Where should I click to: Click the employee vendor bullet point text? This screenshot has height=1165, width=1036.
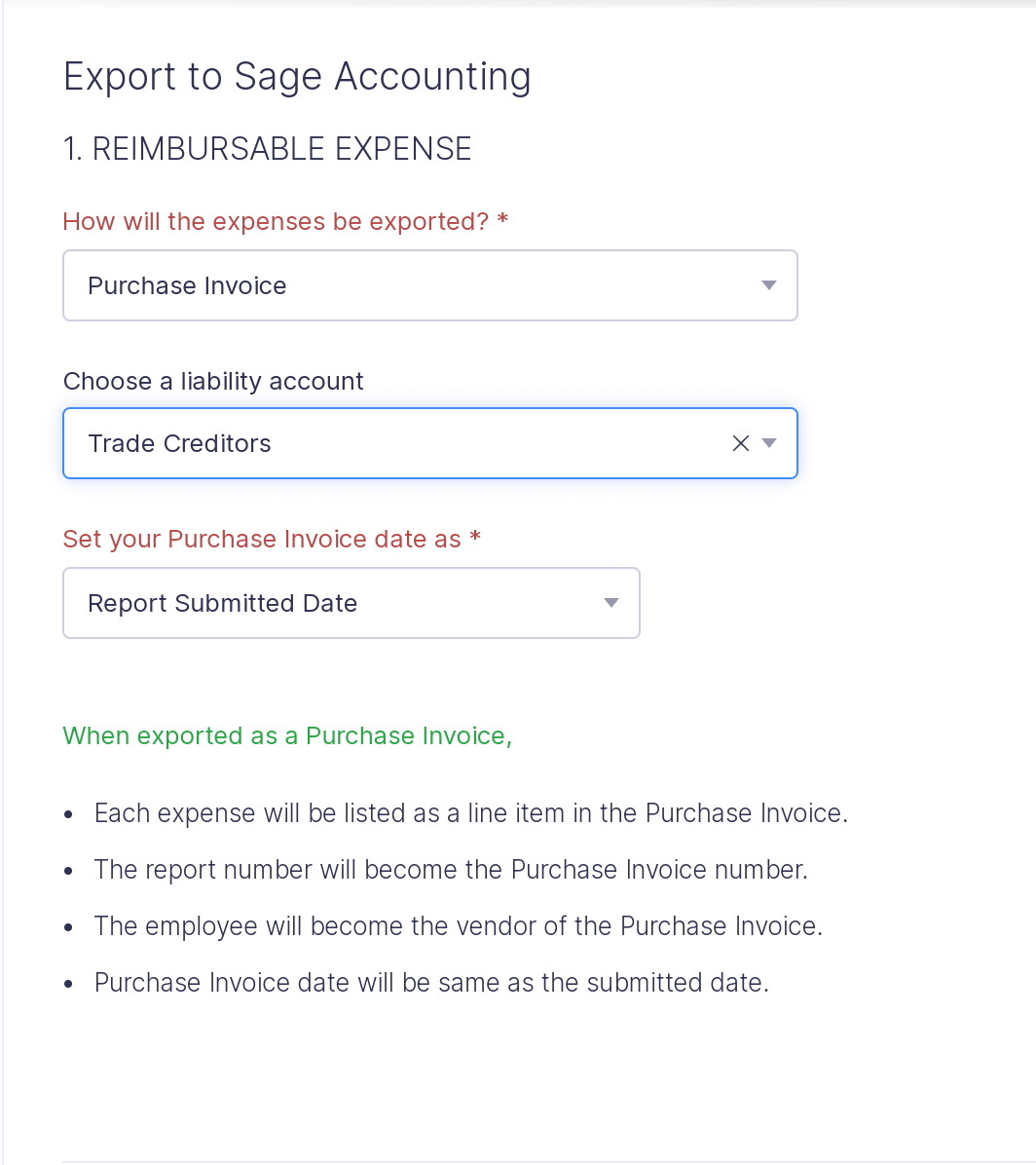point(459,925)
